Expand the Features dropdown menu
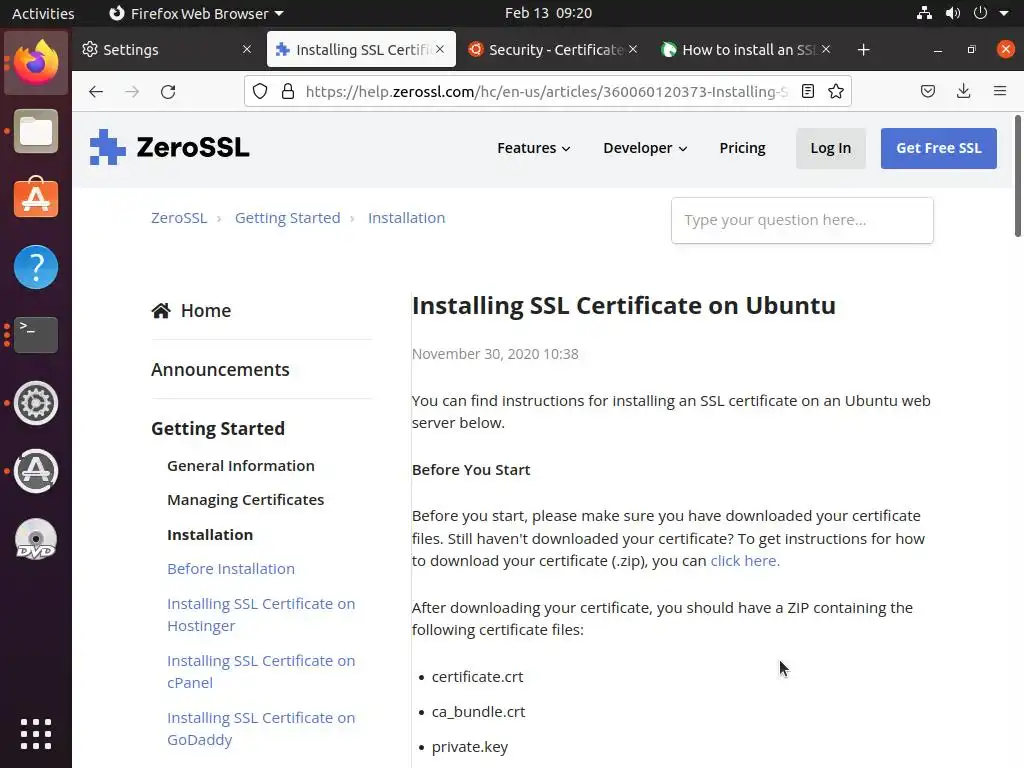Viewport: 1024px width, 768px height. (534, 148)
